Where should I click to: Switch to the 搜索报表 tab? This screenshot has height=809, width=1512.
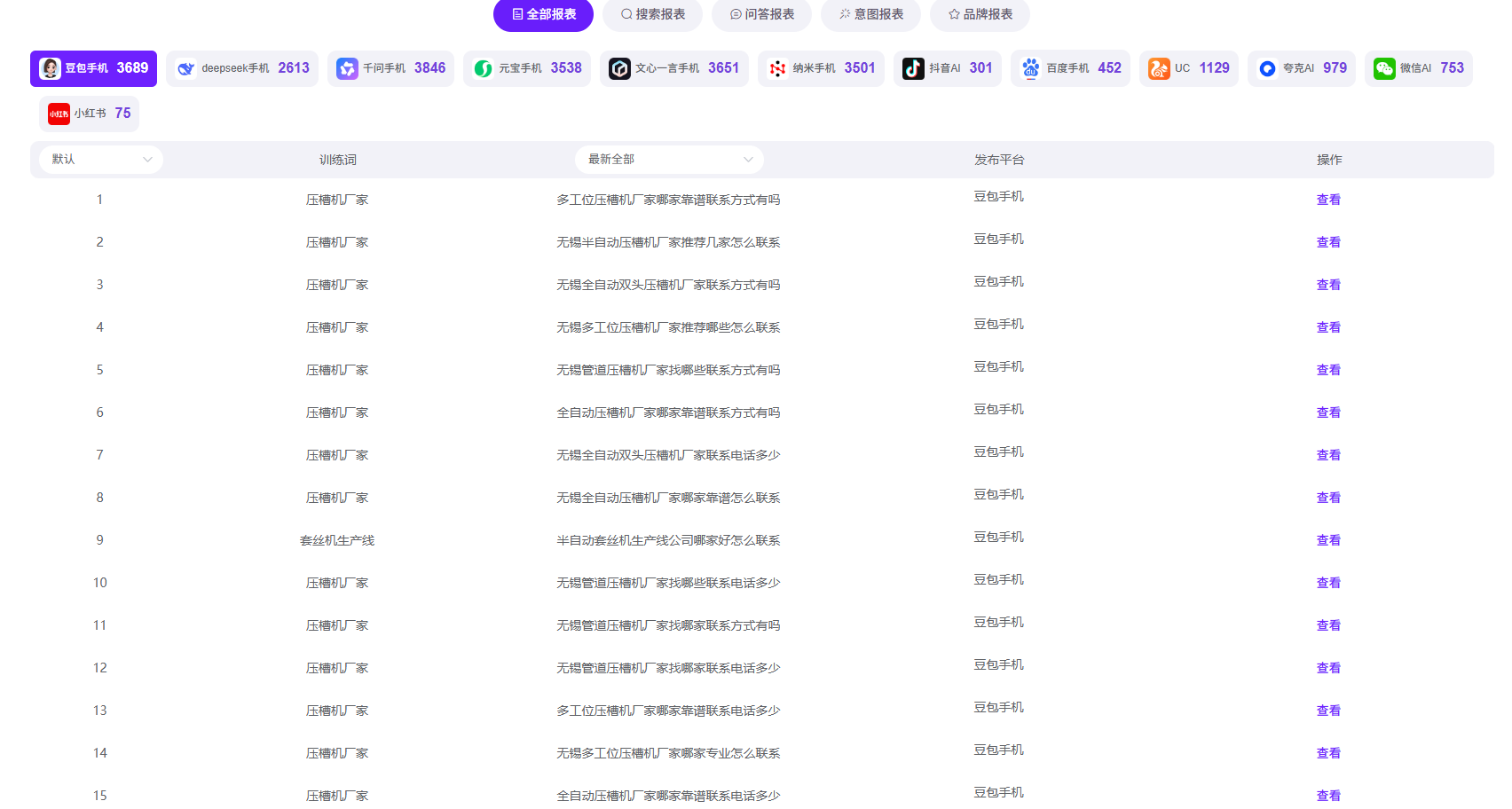652,14
